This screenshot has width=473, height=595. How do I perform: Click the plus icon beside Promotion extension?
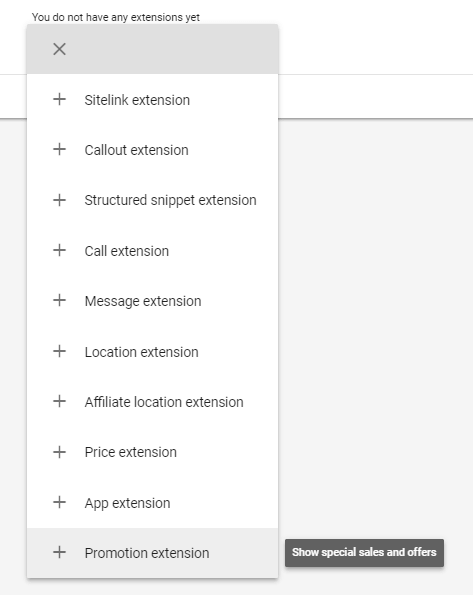pyautogui.click(x=59, y=552)
